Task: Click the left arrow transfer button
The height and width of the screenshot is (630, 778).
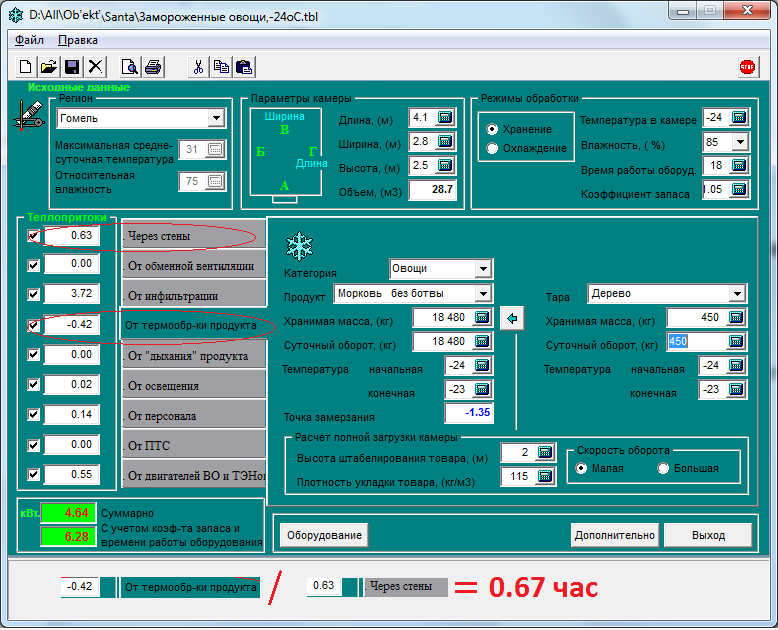Action: (x=512, y=318)
